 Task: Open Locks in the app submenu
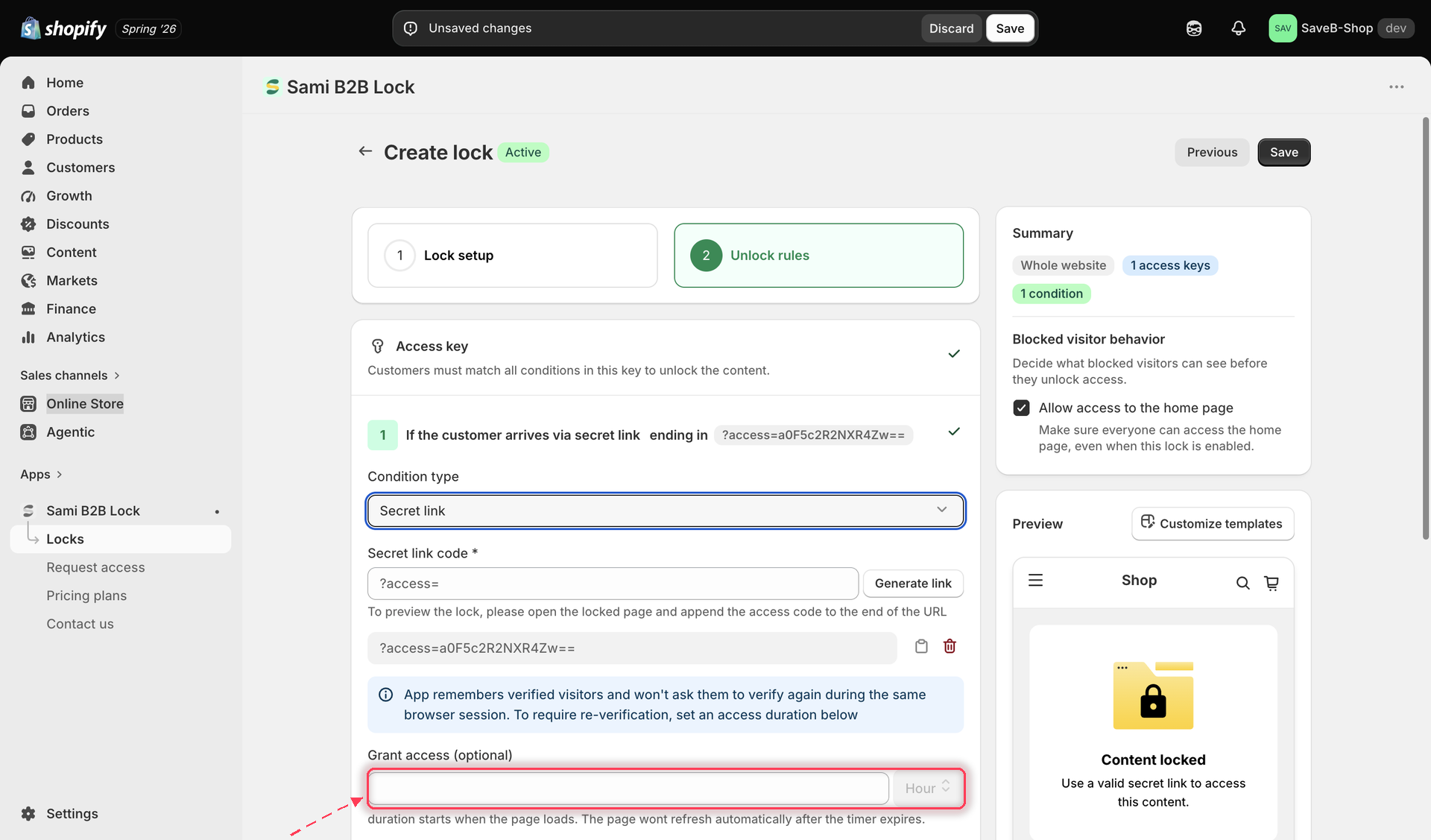click(121, 539)
